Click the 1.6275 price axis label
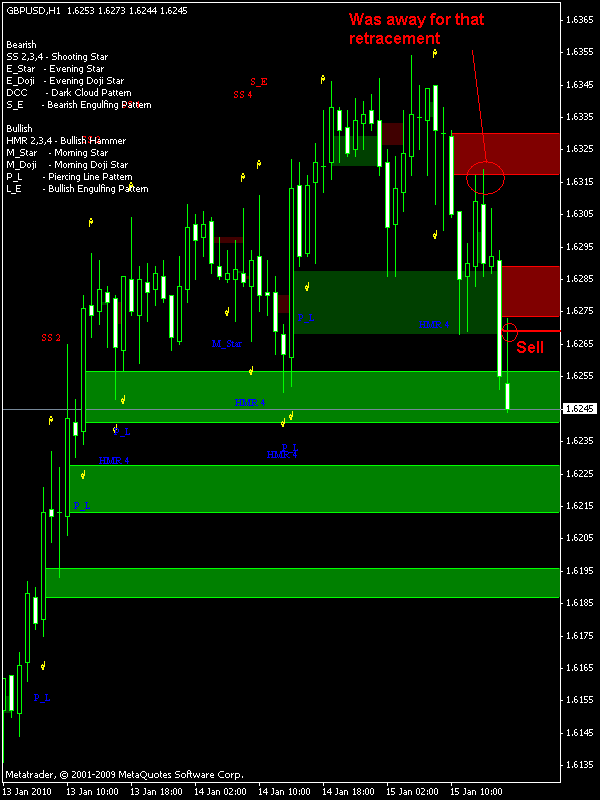 click(580, 311)
